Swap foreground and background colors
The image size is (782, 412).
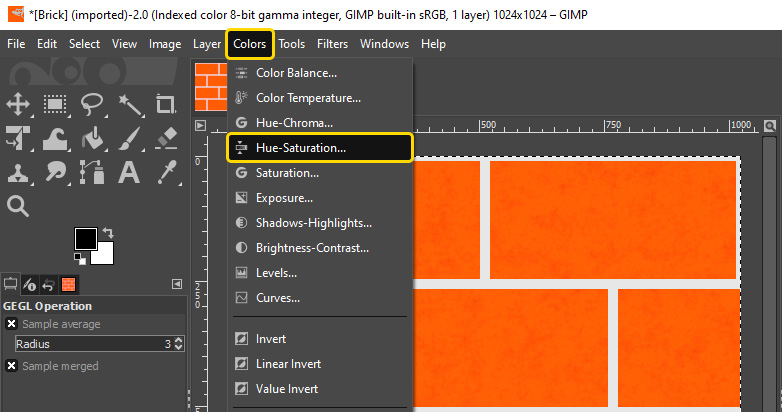pos(108,232)
